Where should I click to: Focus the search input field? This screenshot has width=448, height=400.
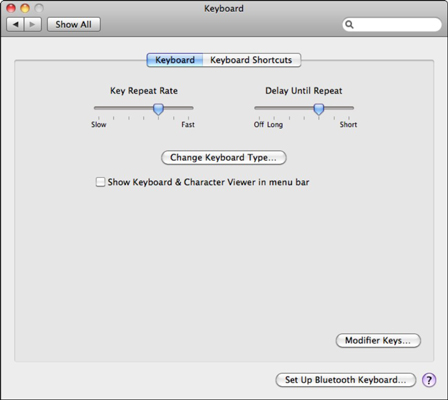[x=392, y=25]
